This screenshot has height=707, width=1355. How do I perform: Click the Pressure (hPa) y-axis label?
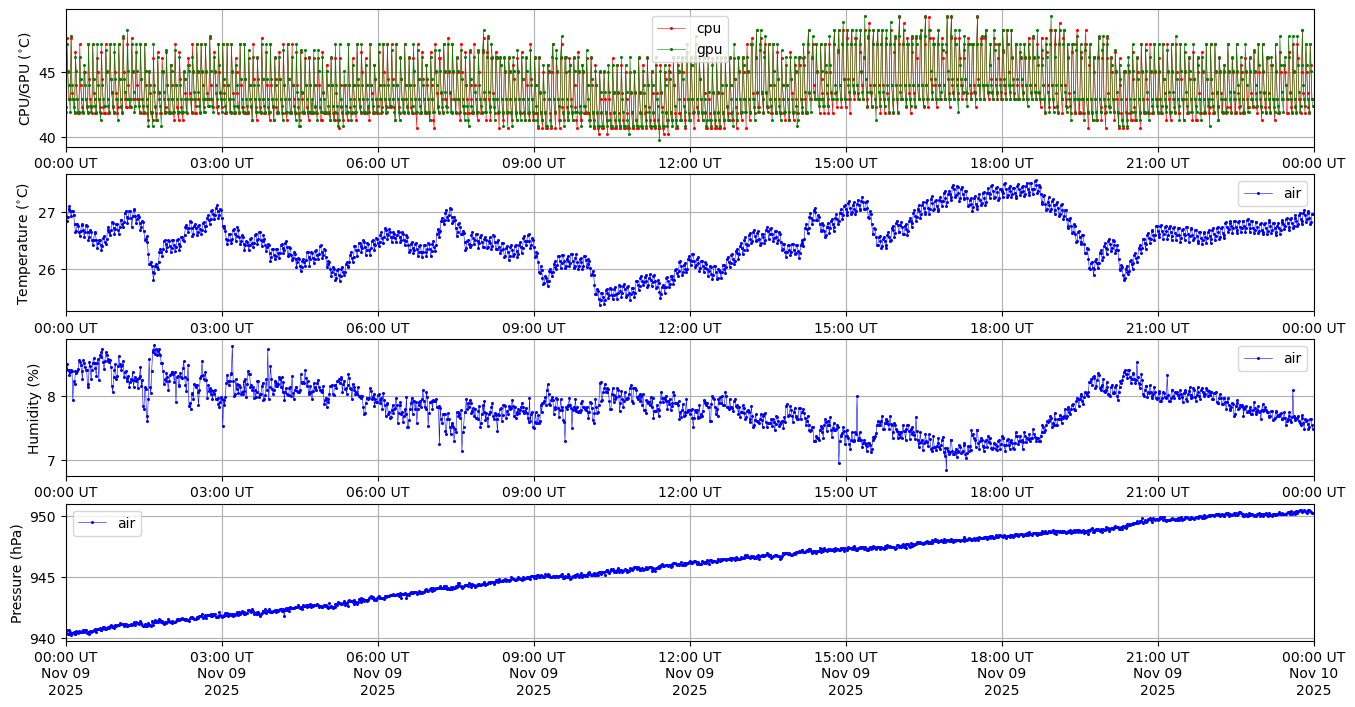pos(17,573)
